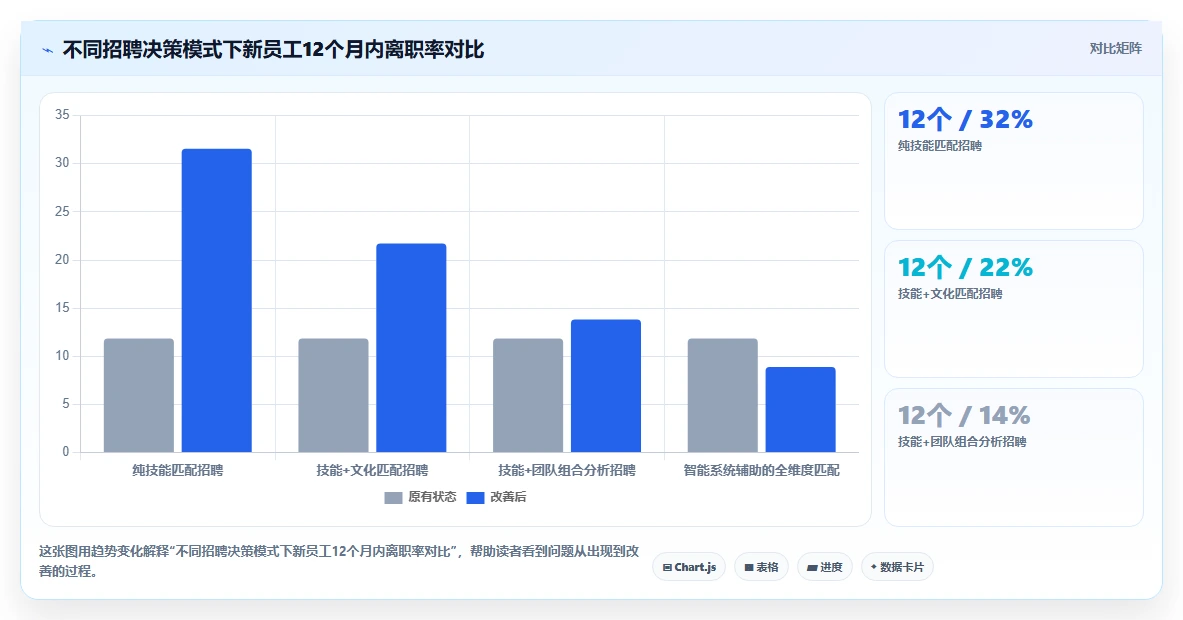Click the star icon in 数据卡片 tag

(874, 566)
